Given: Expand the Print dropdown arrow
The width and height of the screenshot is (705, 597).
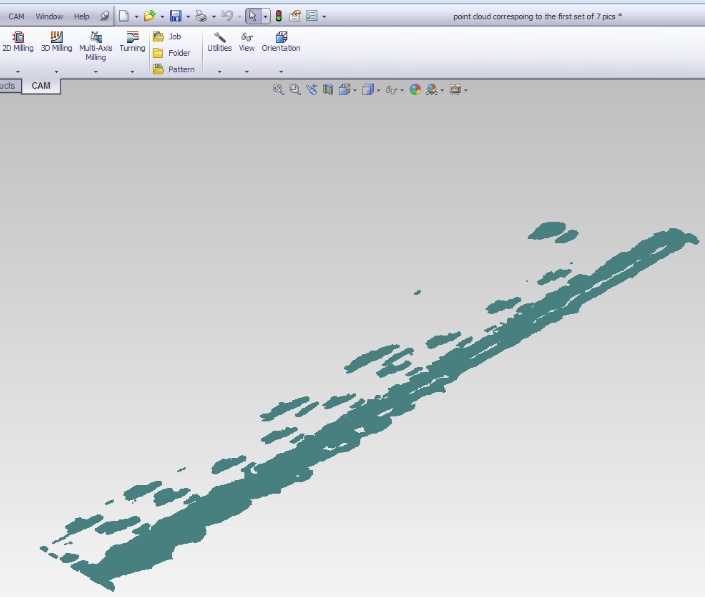Looking at the screenshot, I should coord(214,17).
